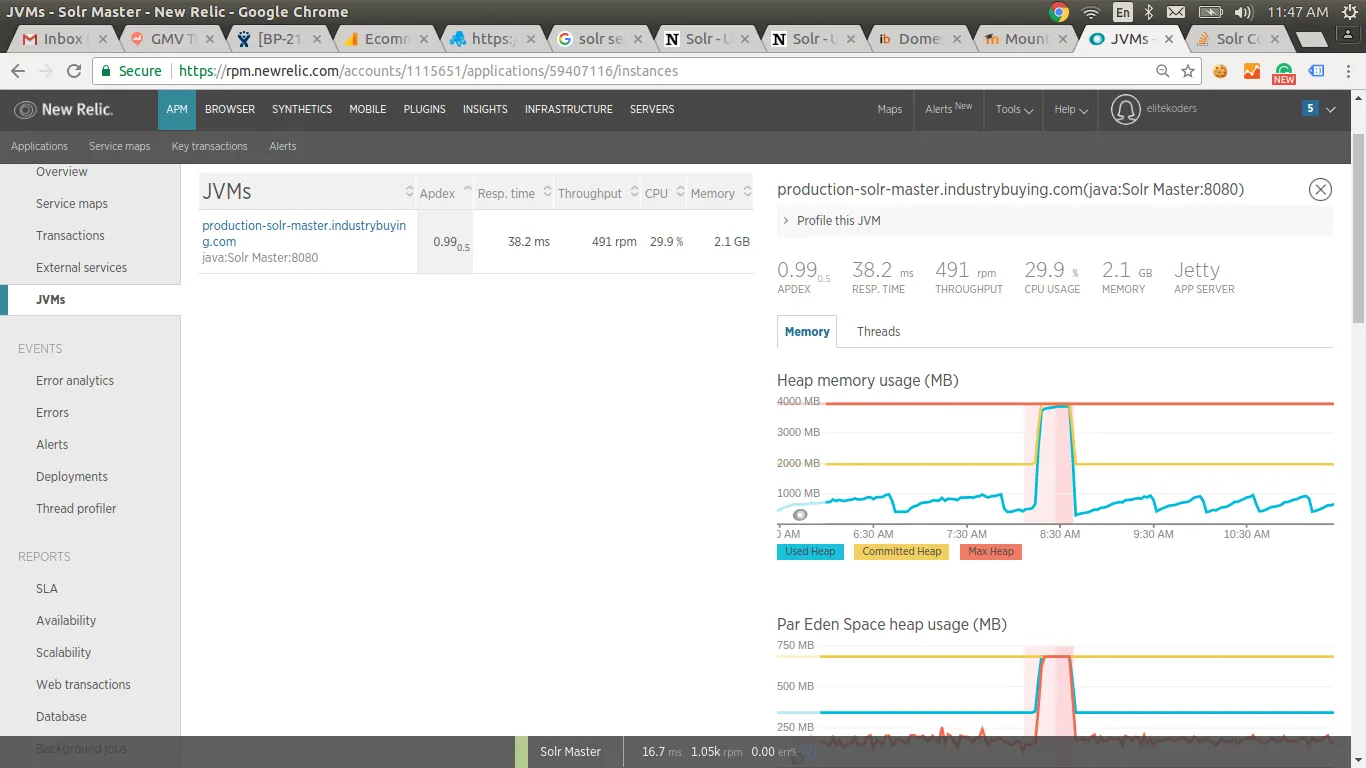This screenshot has width=1366, height=768.
Task: Open the green NEW extension icon
Action: pos(1284,73)
